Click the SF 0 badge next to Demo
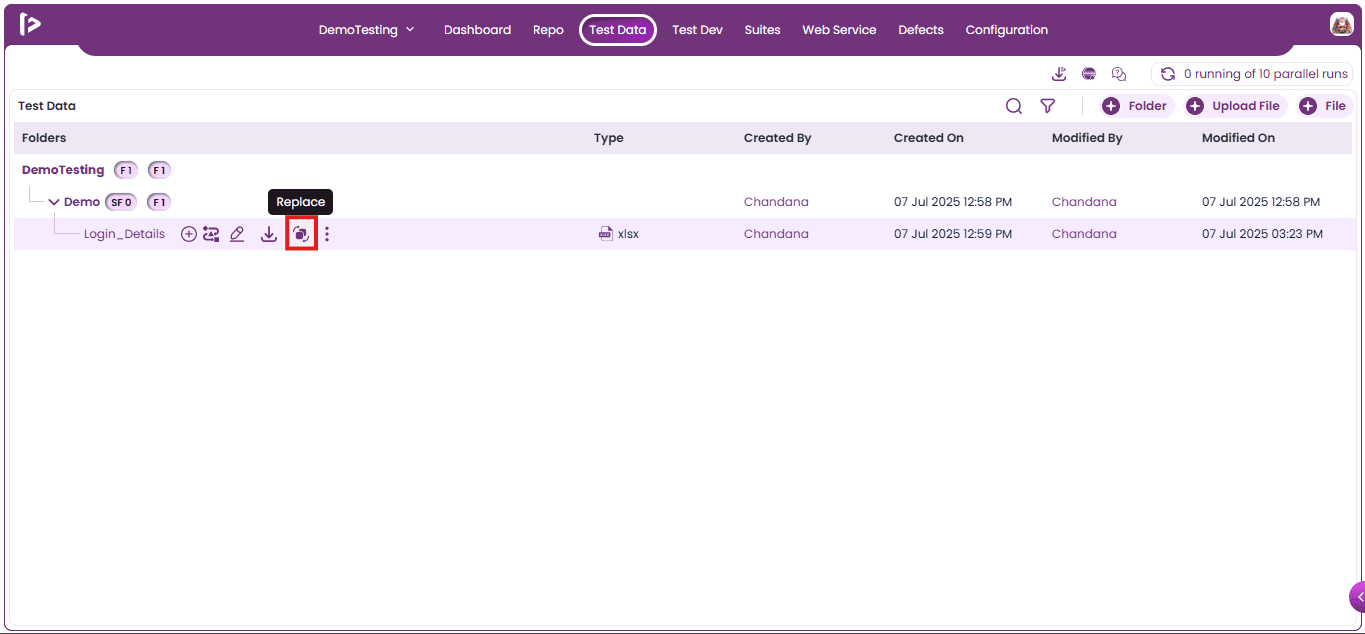Screen dimensions: 1365x634 pos(121,202)
